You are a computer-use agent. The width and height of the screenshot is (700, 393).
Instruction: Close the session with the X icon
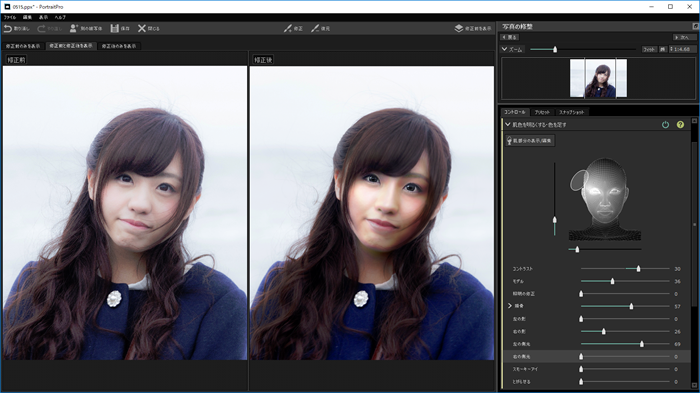(x=142, y=29)
